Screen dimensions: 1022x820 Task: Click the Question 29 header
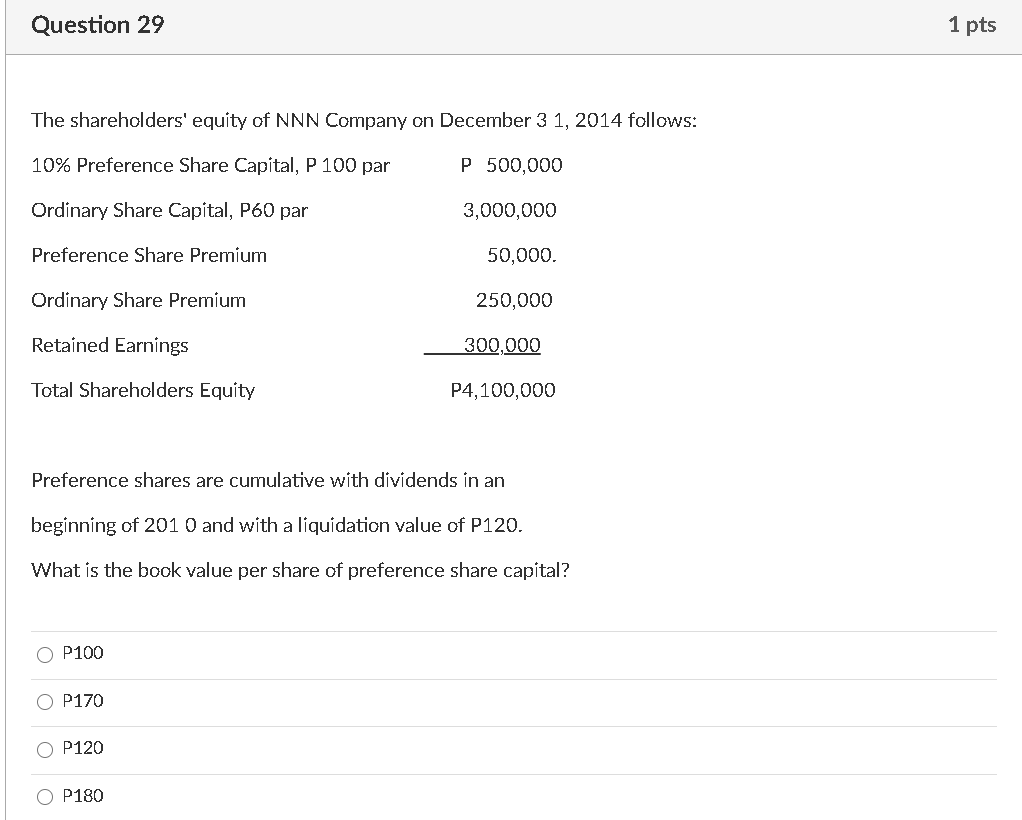[97, 25]
